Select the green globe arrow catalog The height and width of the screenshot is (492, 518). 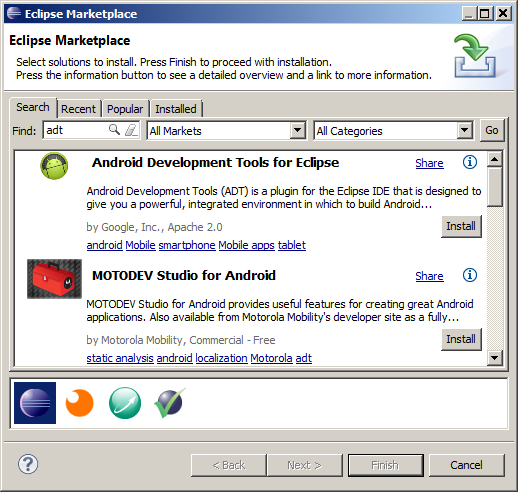click(125, 403)
